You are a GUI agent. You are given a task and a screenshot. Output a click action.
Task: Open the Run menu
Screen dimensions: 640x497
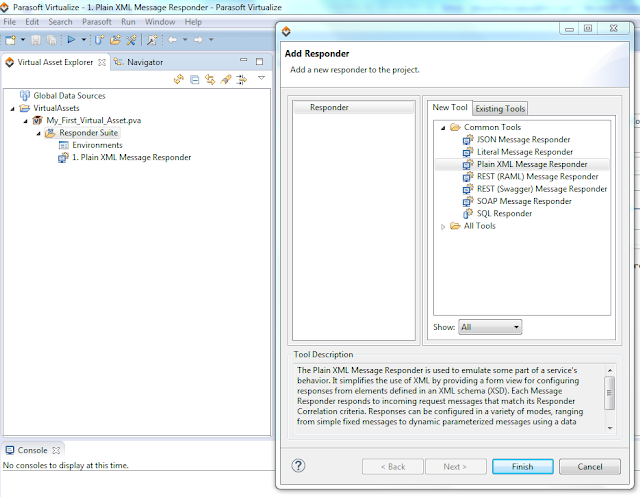point(128,22)
